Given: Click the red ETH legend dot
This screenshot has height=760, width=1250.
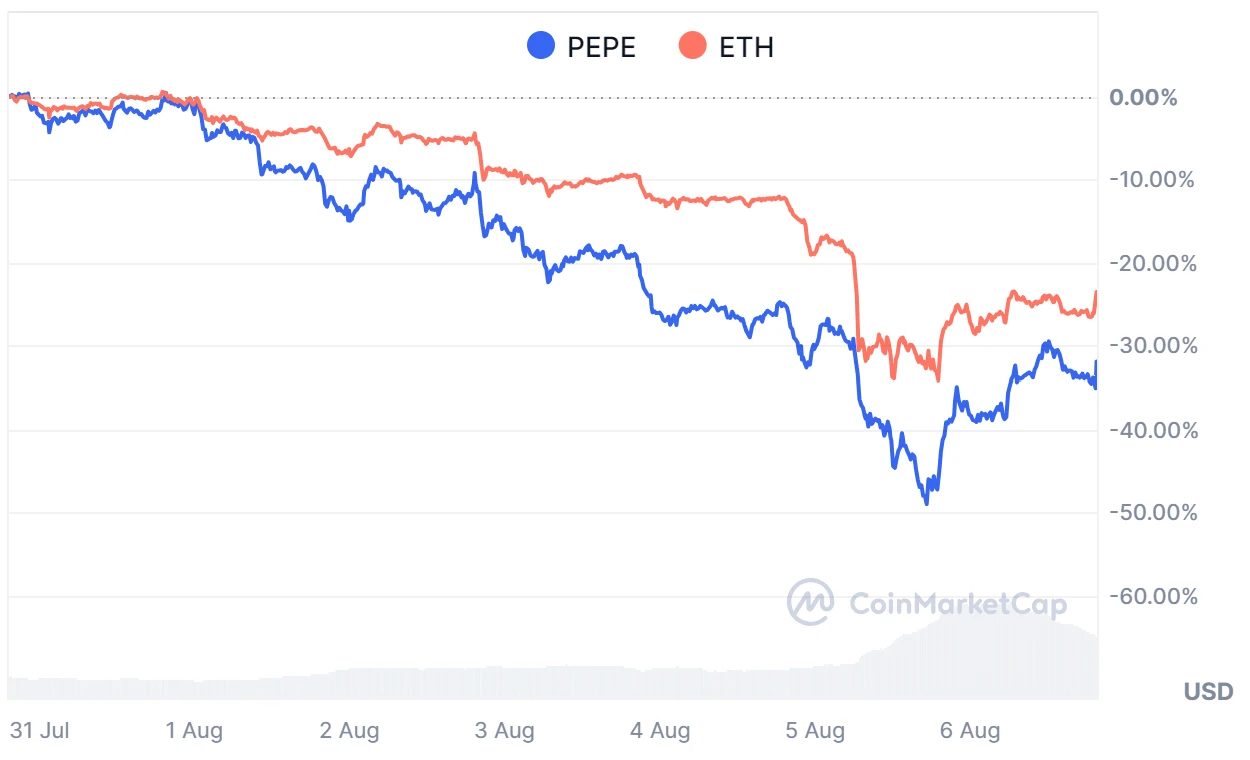Looking at the screenshot, I should [692, 46].
